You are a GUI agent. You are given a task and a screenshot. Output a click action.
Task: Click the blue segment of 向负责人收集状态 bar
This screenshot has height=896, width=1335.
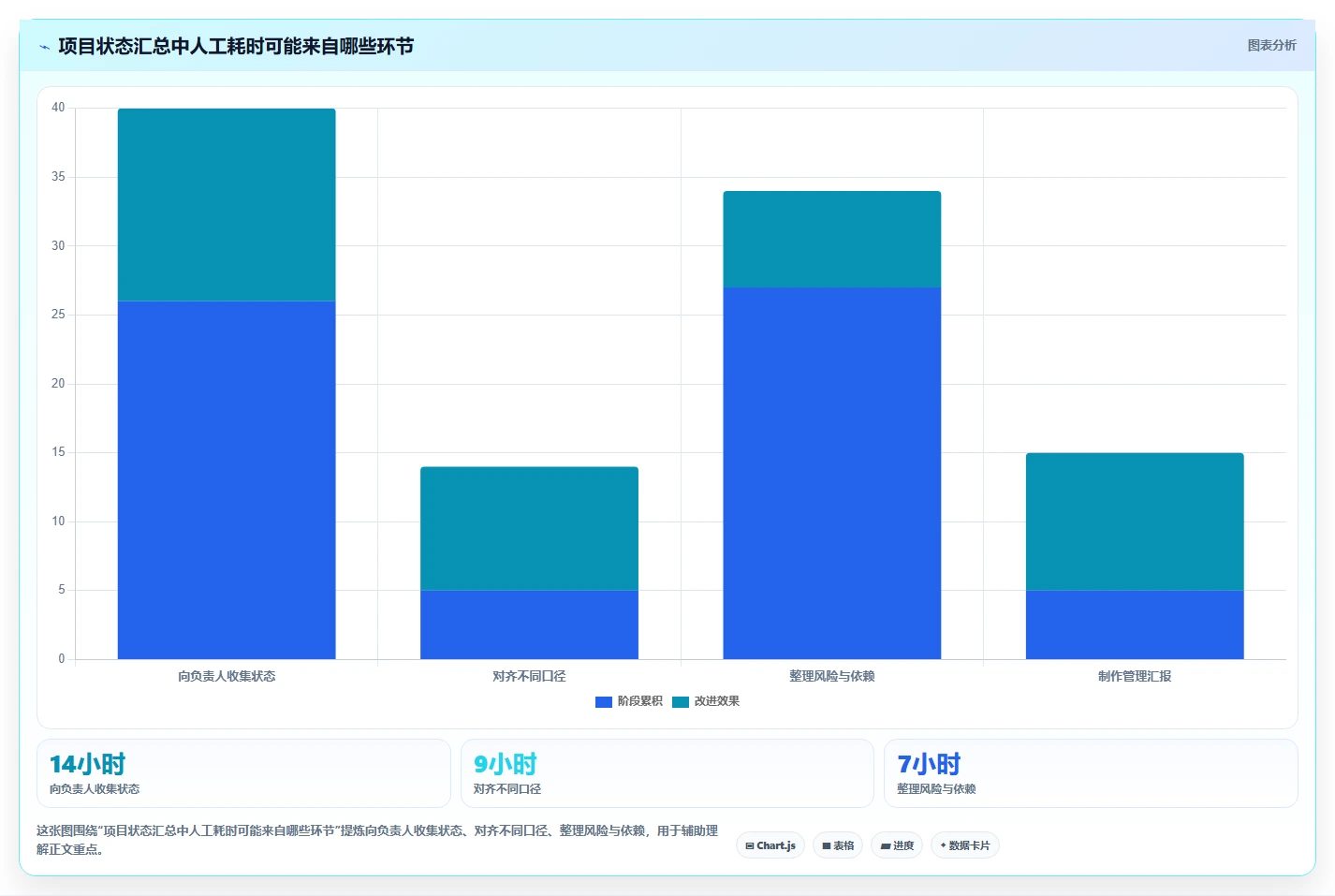point(227,480)
